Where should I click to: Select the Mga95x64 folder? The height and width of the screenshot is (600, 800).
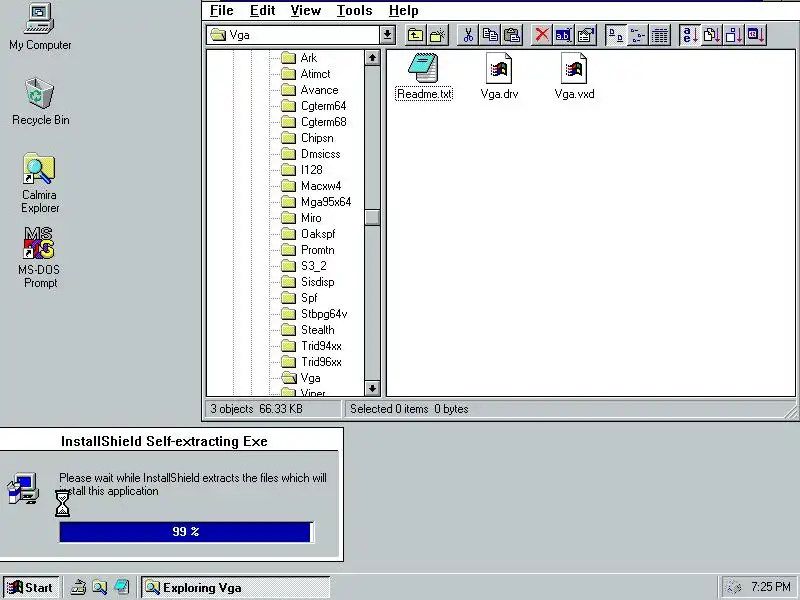coord(316,202)
